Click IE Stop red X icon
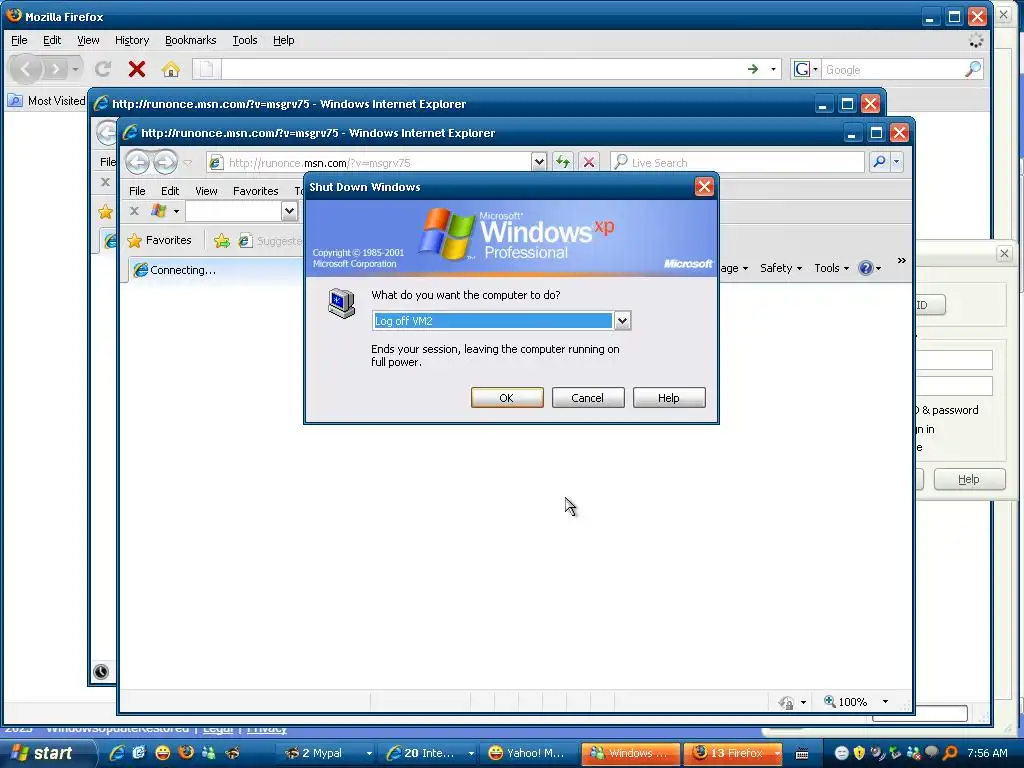 (x=589, y=162)
